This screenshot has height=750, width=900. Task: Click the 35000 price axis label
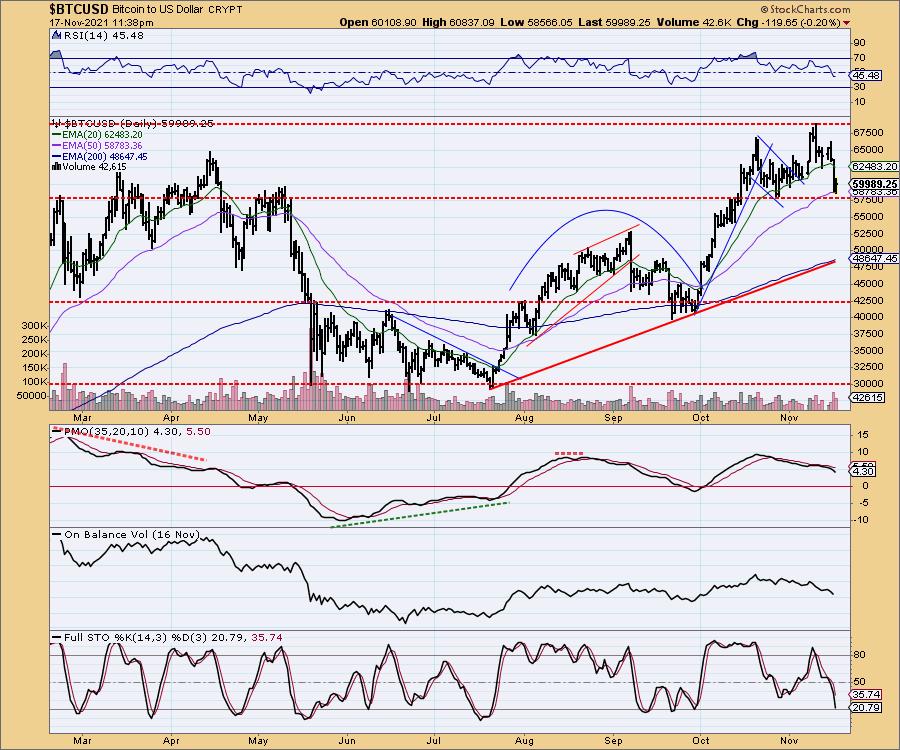(x=868, y=350)
